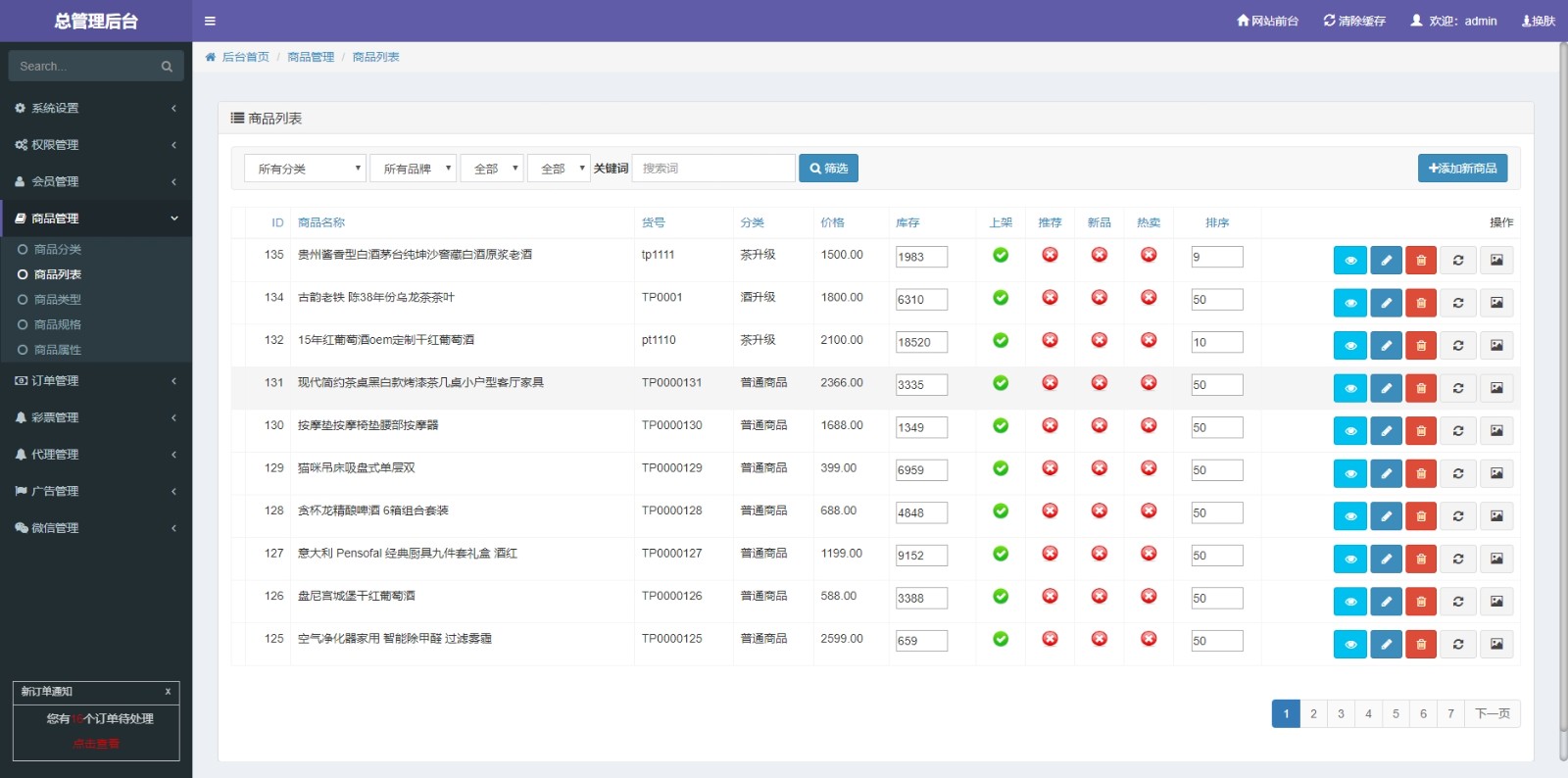Click 清除缓存 in the top bar
The height and width of the screenshot is (778, 1568).
tap(1354, 21)
